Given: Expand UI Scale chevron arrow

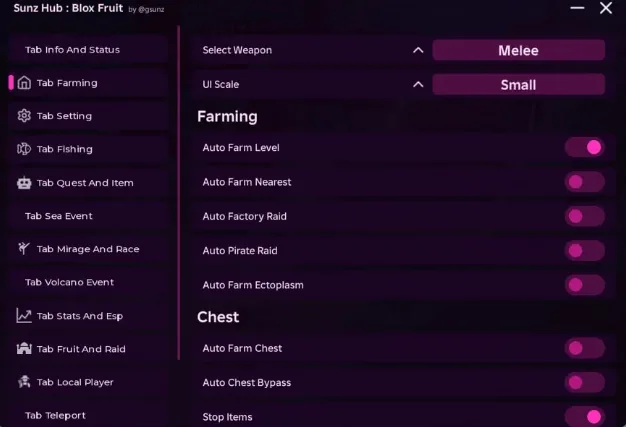Looking at the screenshot, I should click(x=418, y=84).
